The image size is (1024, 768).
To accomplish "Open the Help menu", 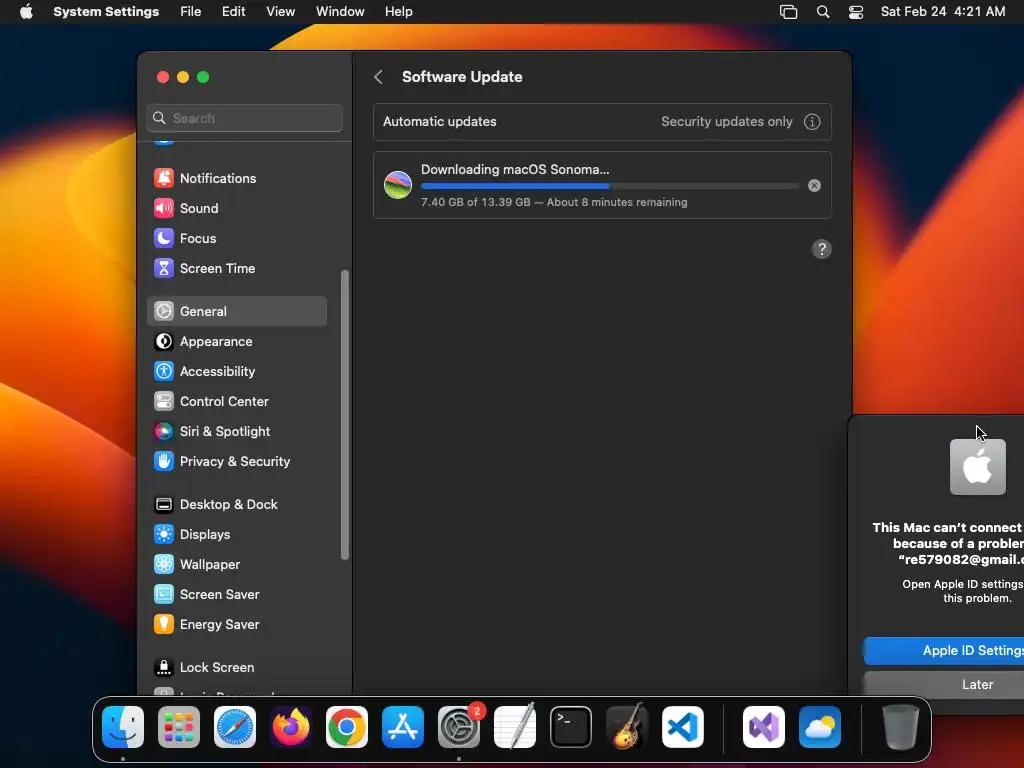I will 398,12.
